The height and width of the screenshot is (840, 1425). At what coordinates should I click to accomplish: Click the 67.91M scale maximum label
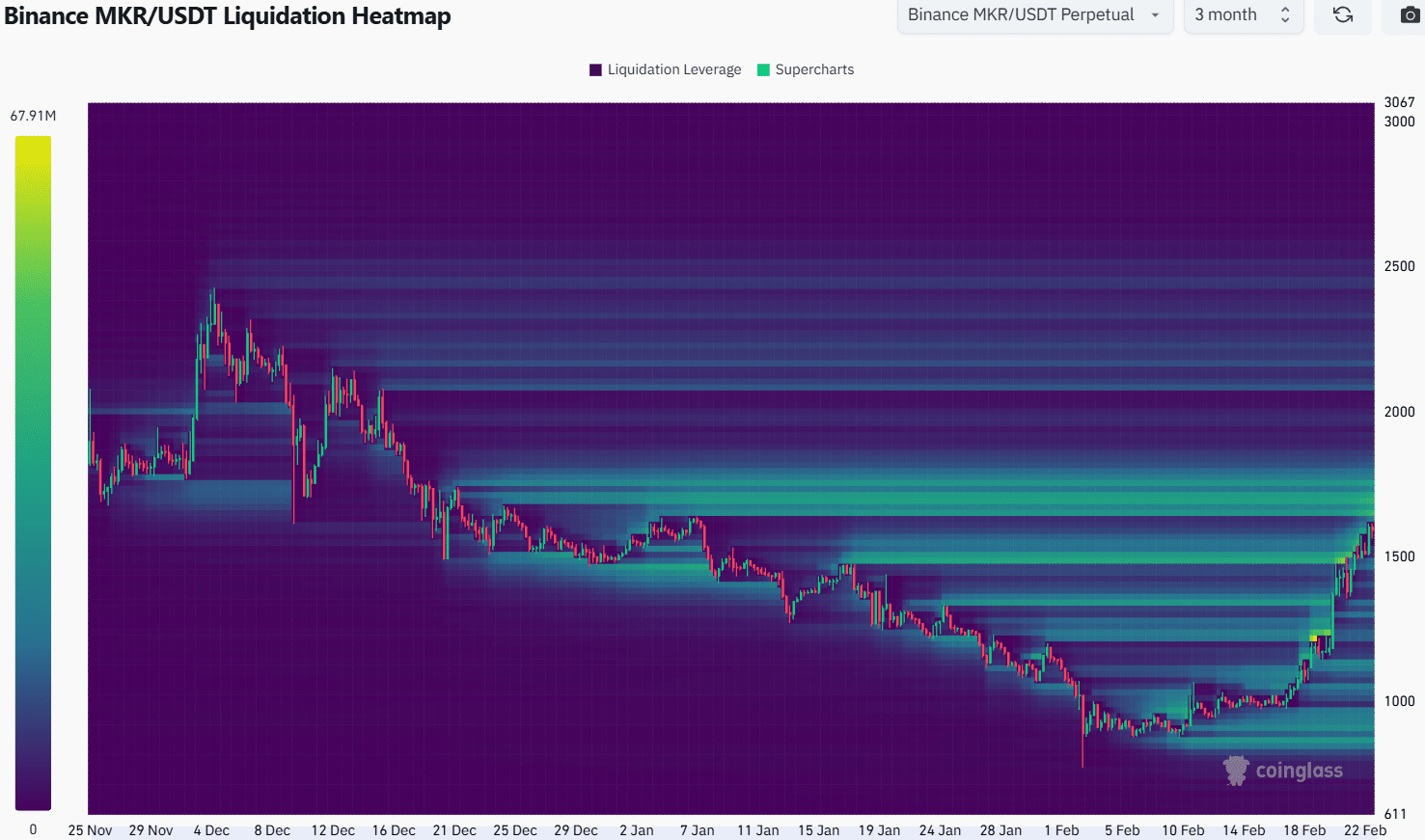tap(33, 116)
